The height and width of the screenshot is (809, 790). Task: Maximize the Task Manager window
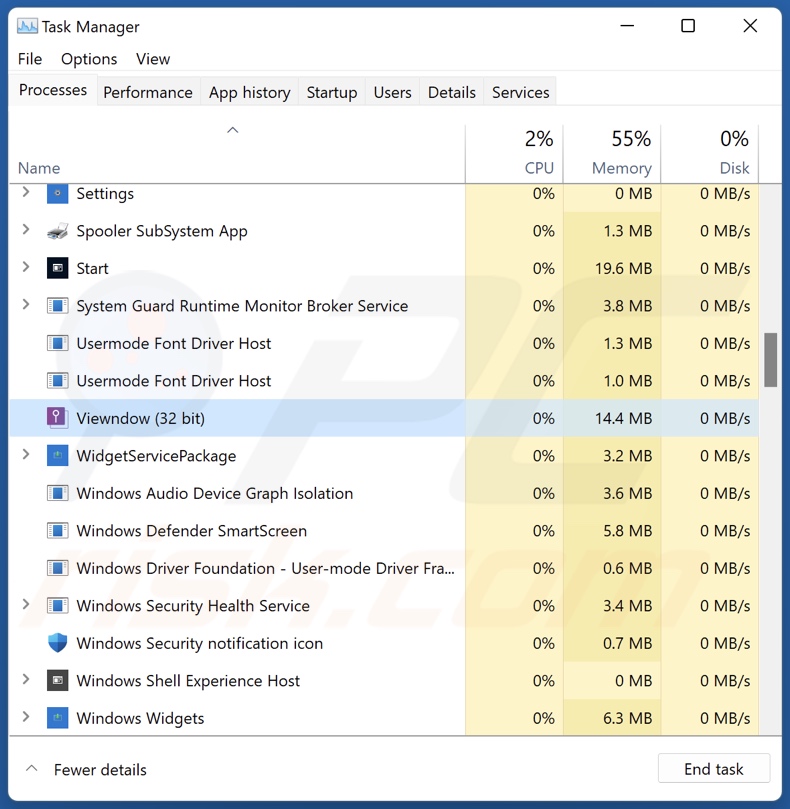[x=688, y=26]
